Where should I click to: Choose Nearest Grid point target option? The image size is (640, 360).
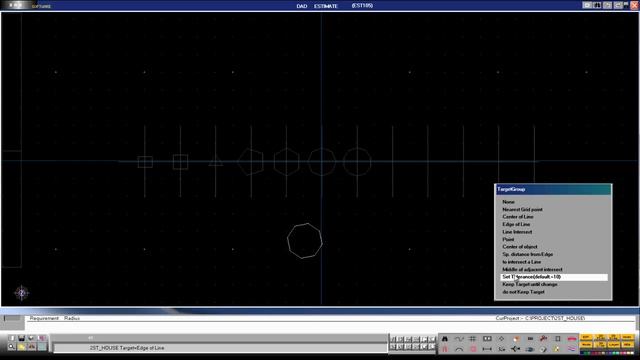(x=522, y=209)
